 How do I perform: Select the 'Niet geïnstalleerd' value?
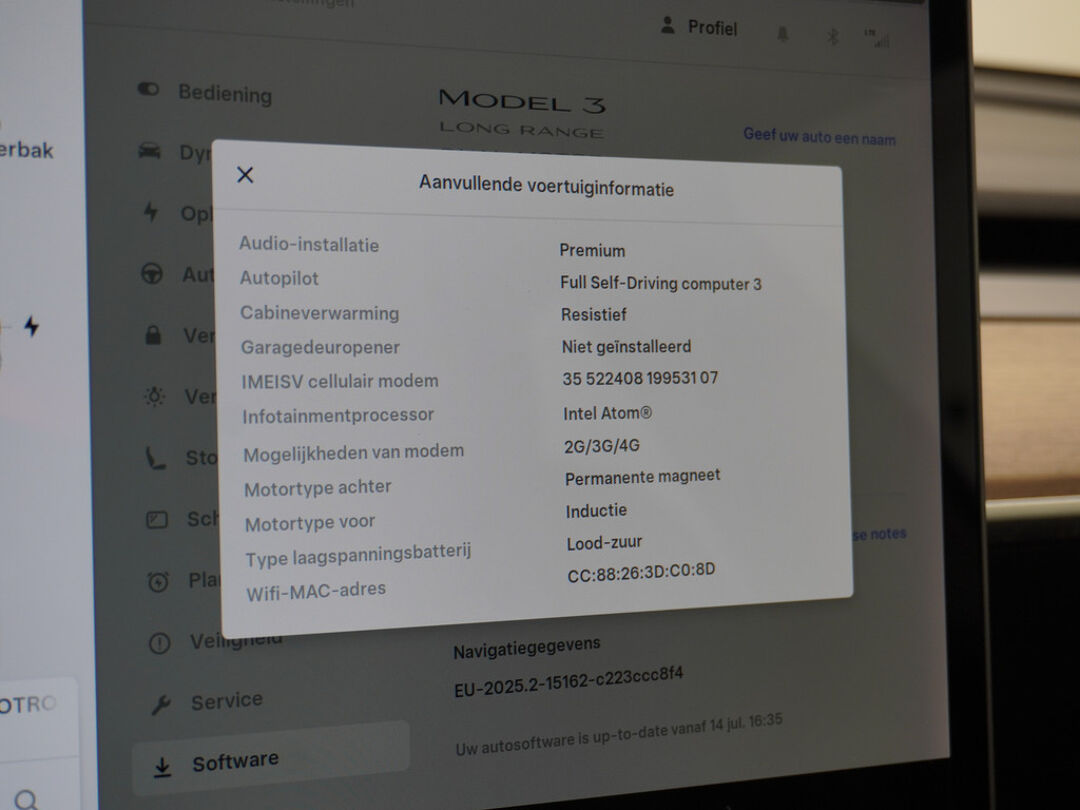(627, 346)
